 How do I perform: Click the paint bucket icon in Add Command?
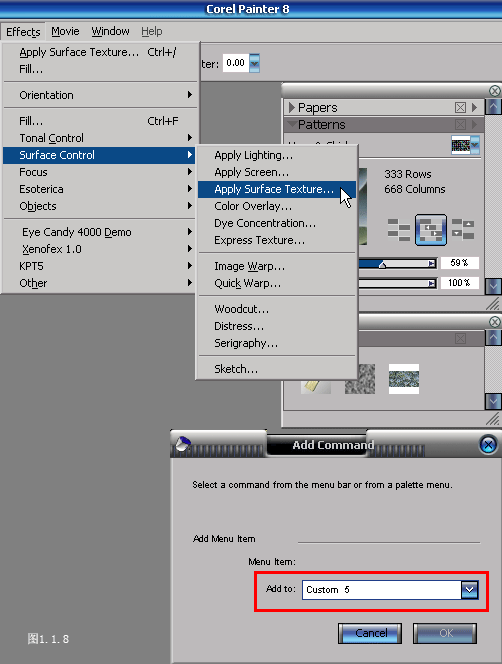(183, 444)
